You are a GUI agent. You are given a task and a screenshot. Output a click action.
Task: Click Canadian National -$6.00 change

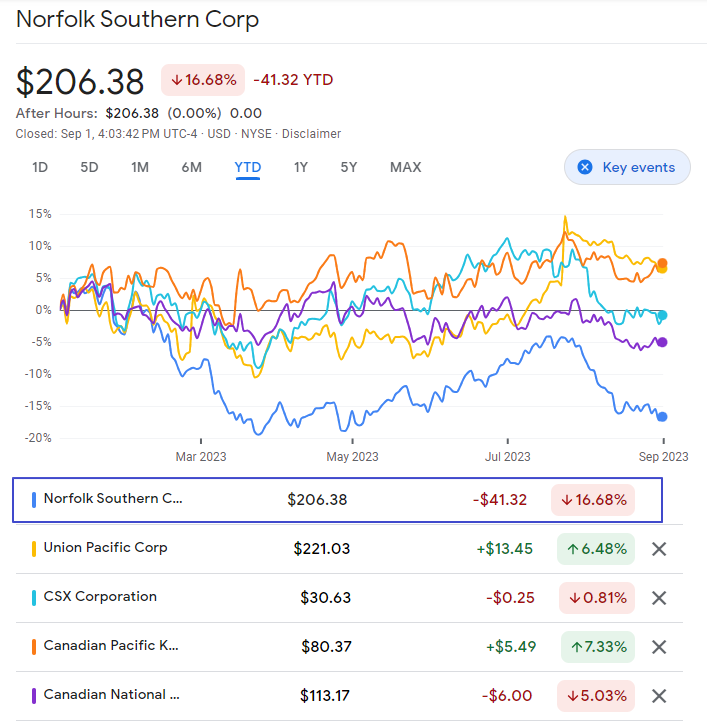coord(507,696)
